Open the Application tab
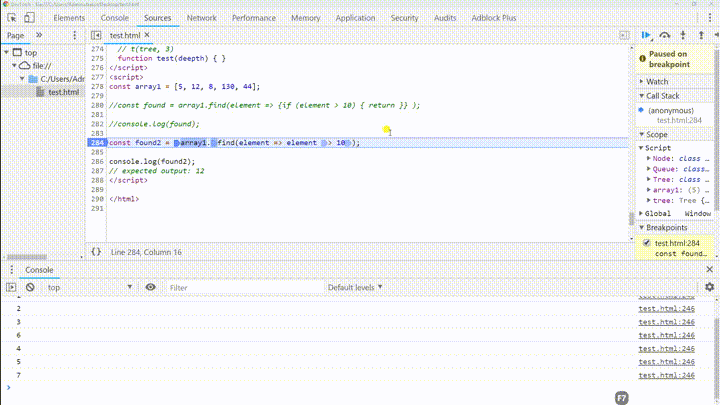720x405 pixels. [355, 18]
